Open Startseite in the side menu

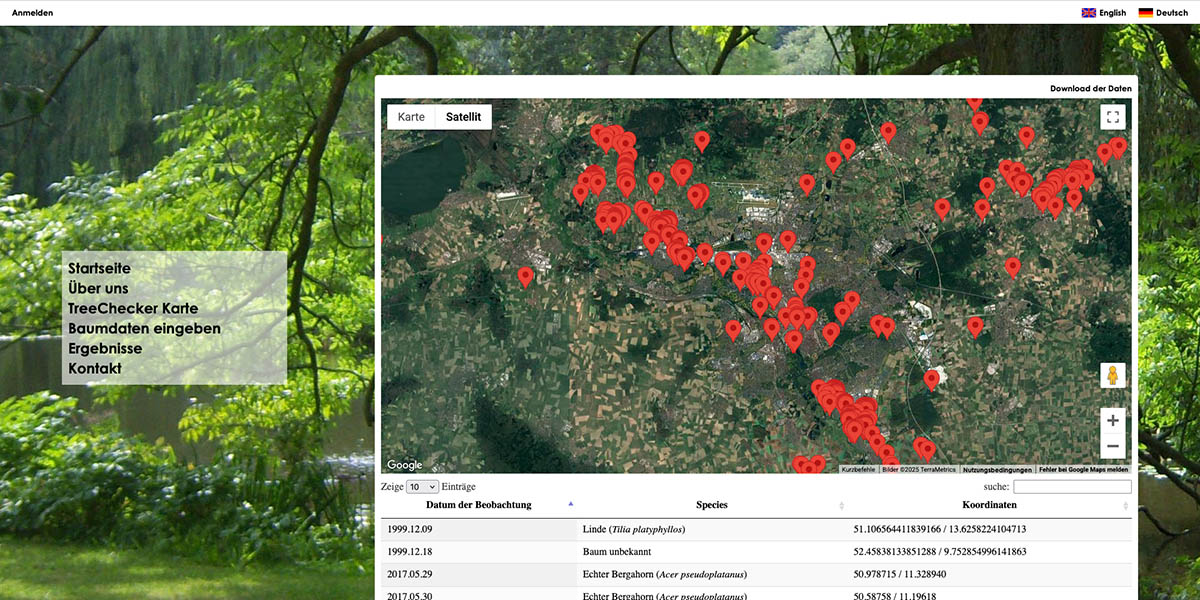click(x=99, y=268)
